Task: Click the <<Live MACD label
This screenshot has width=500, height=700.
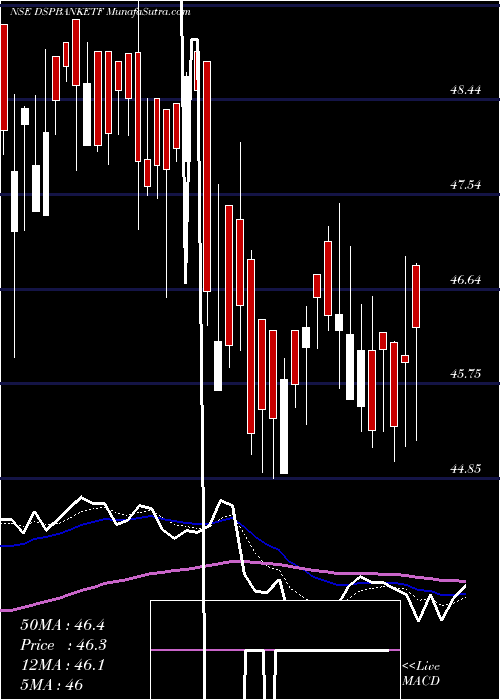Action: pyautogui.click(x=421, y=674)
